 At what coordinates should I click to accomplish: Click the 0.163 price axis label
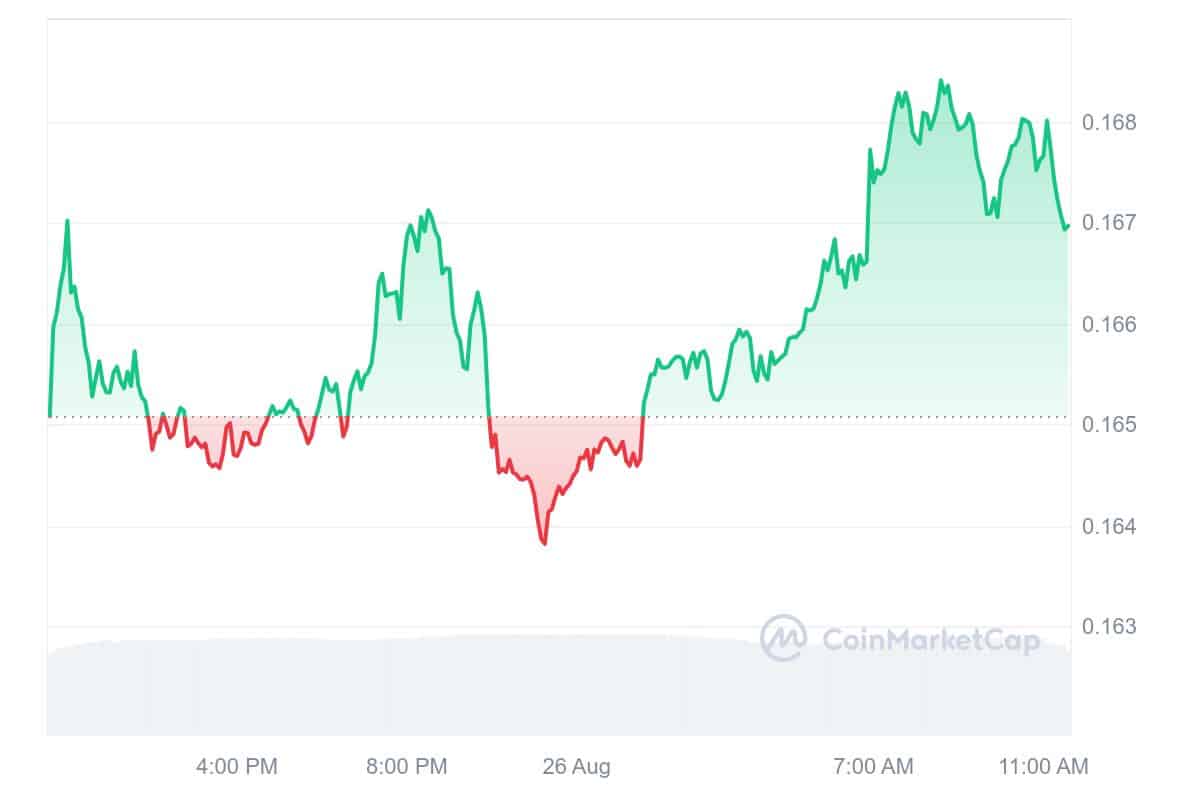coord(1109,627)
